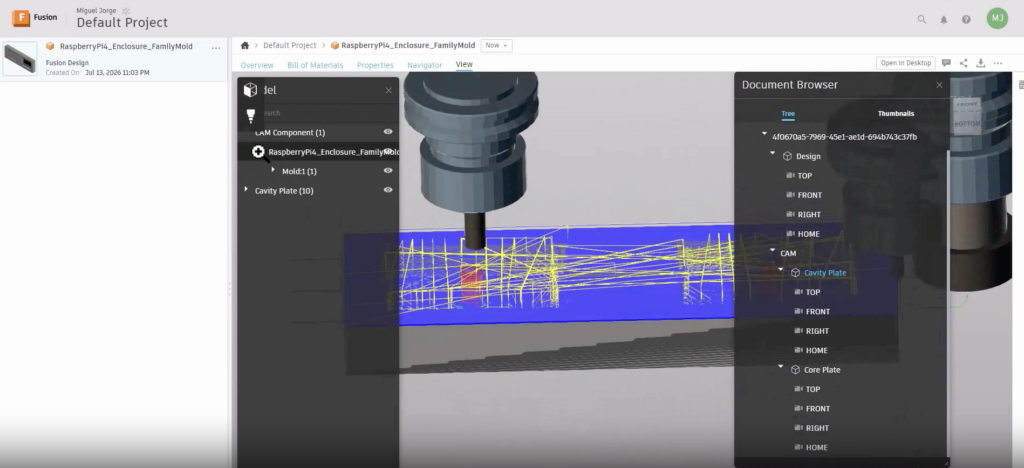Screen dimensions: 1024x468
Task: Open the ellipsis menu on the file card
Action: (x=216, y=48)
